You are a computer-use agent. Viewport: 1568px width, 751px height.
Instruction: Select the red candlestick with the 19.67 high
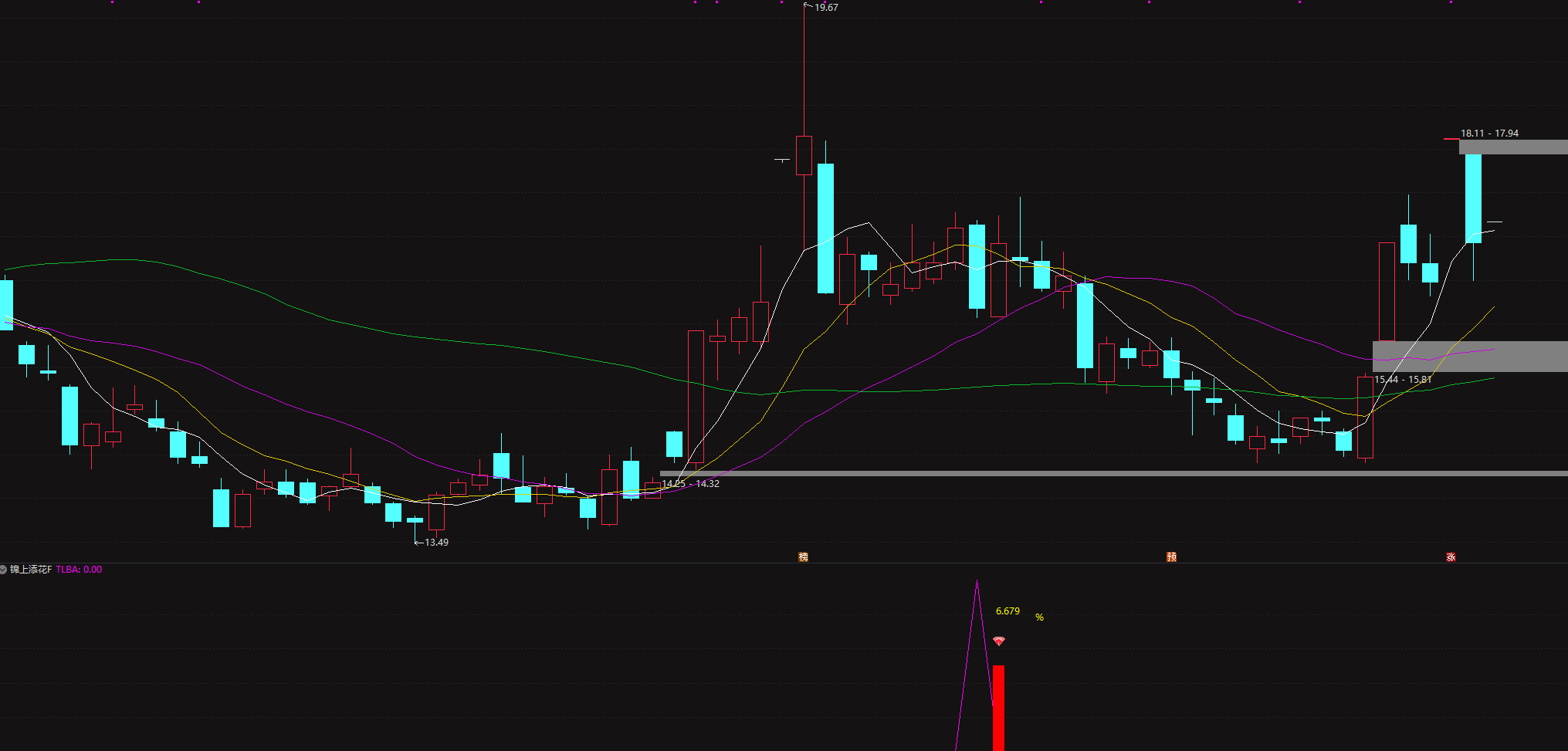click(x=804, y=155)
